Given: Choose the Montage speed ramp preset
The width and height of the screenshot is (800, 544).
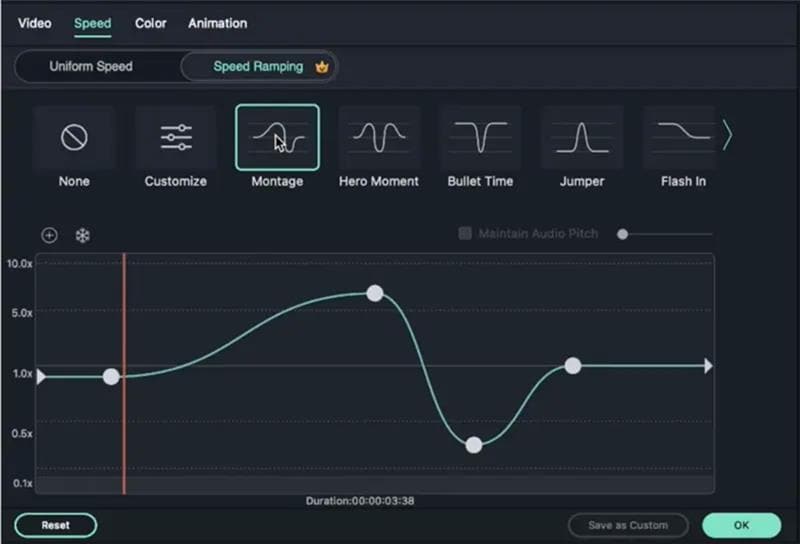Looking at the screenshot, I should [x=277, y=137].
